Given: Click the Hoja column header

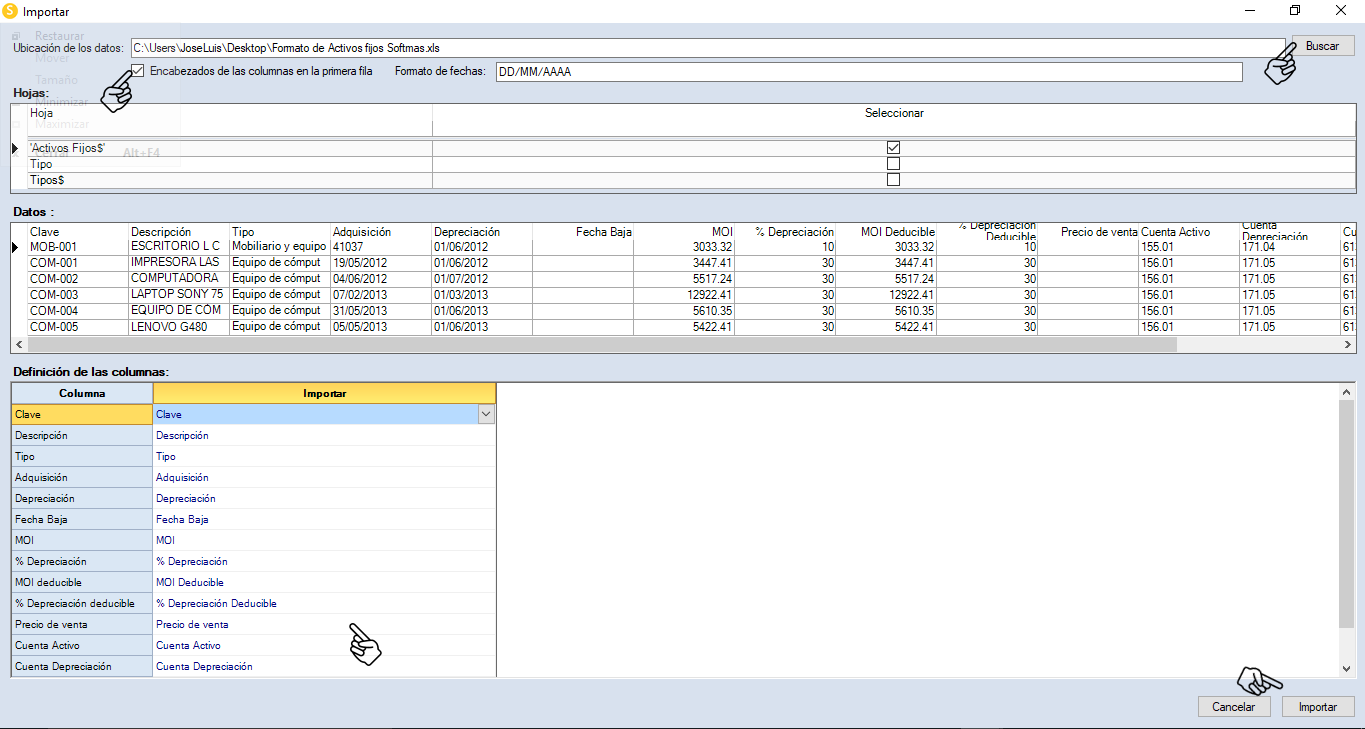Looking at the screenshot, I should tap(230, 113).
